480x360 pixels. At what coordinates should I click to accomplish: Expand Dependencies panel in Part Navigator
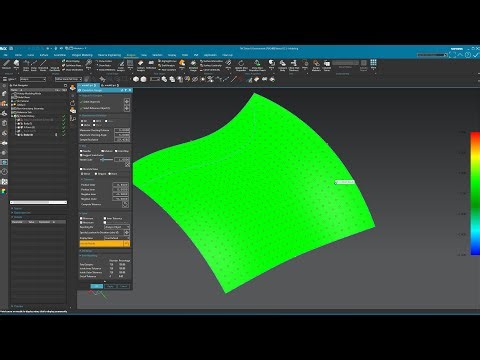click(x=20, y=213)
